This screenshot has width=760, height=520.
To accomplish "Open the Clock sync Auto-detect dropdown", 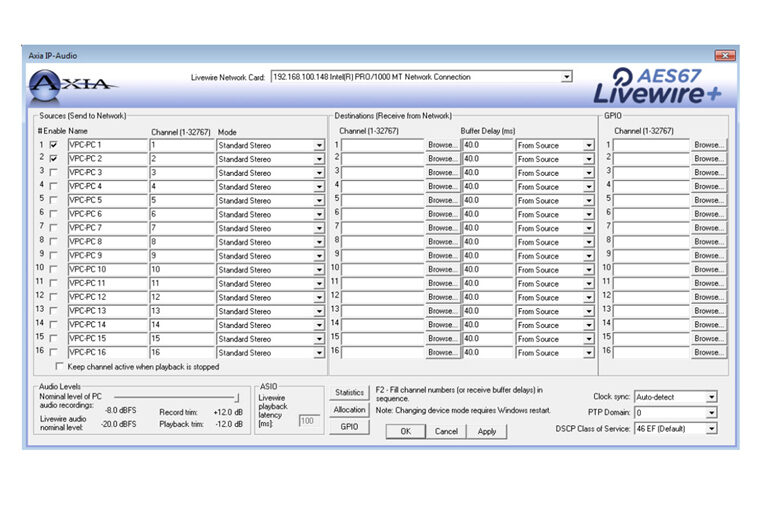I will tap(711, 397).
